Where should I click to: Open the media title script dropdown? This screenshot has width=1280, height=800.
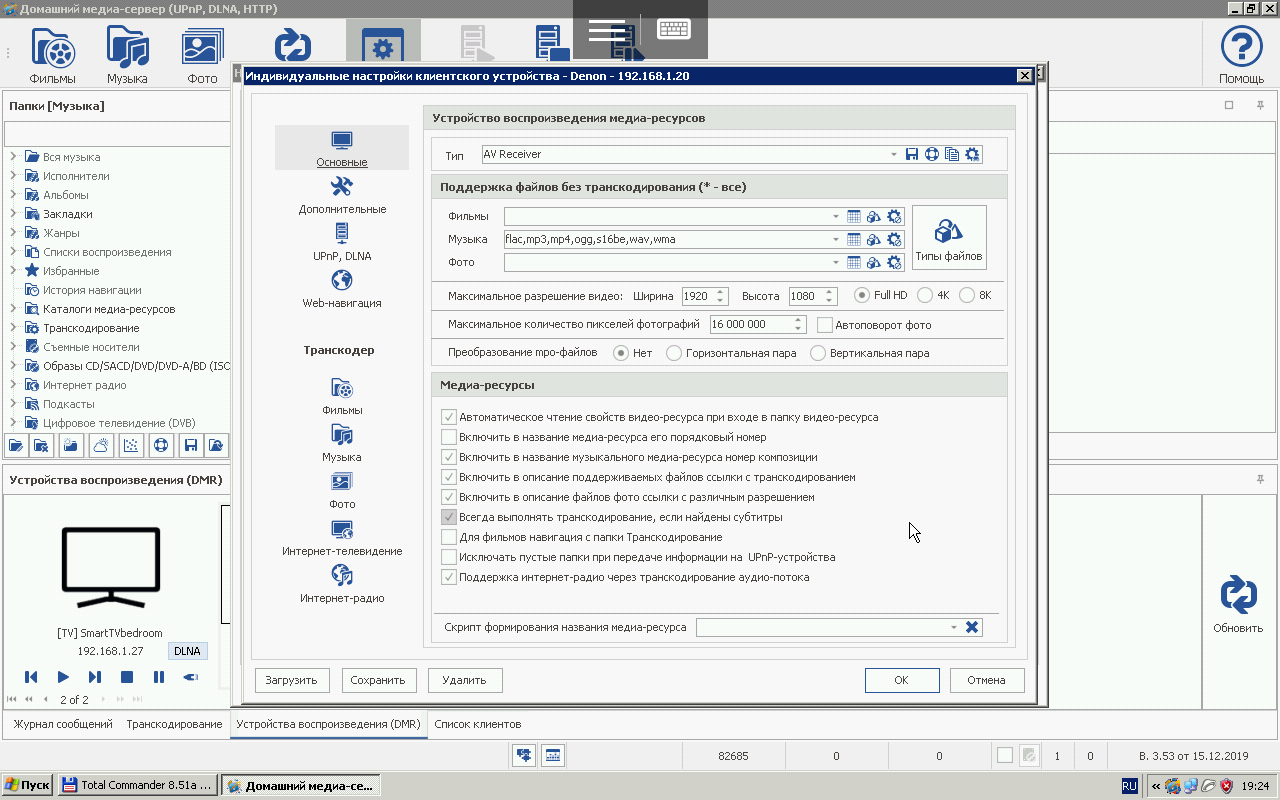point(954,628)
